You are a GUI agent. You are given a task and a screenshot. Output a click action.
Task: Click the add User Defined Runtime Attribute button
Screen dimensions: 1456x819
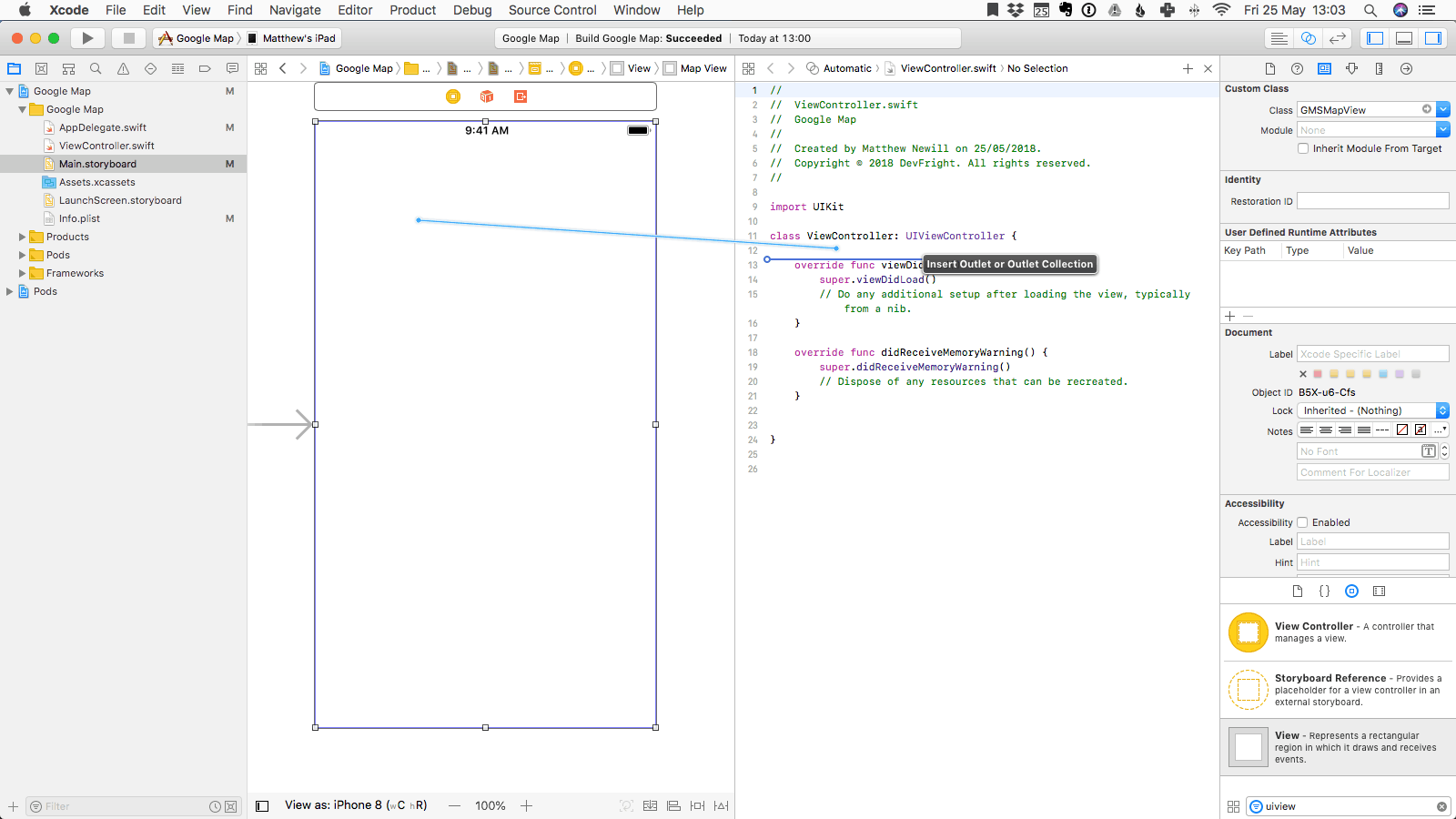pos(1229,316)
